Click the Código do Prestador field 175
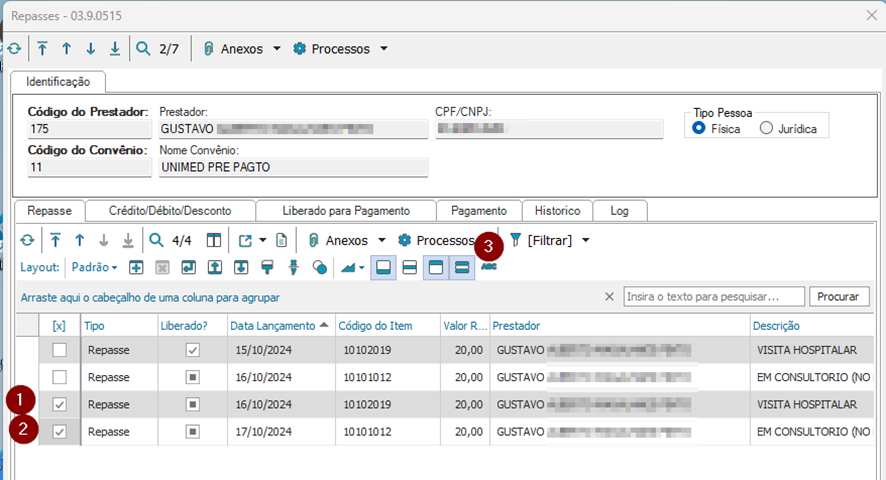 pyautogui.click(x=89, y=129)
